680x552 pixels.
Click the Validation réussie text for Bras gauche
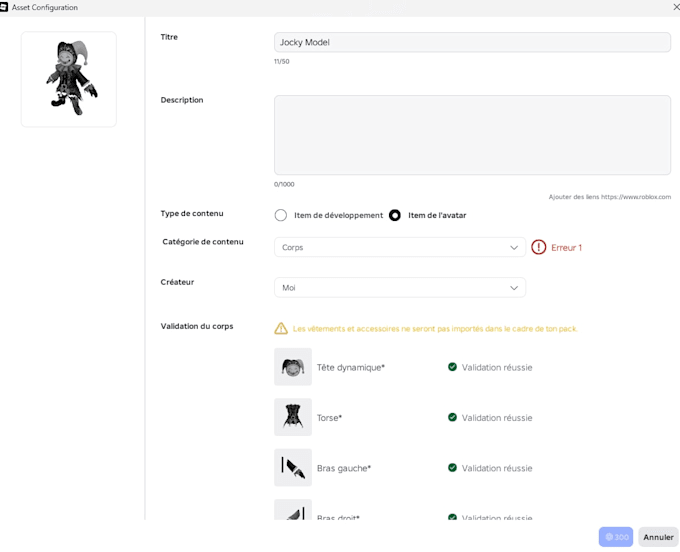497,468
